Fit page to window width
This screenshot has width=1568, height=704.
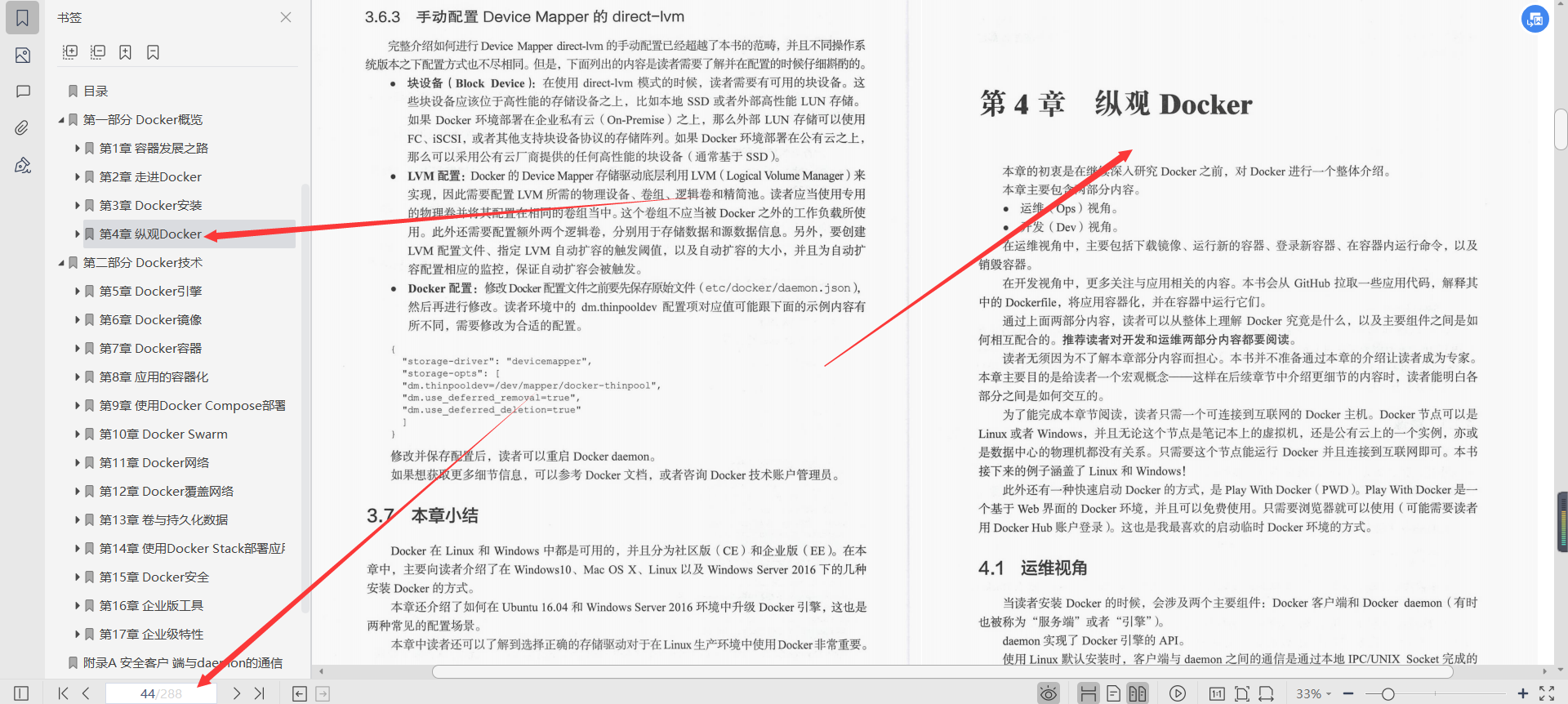tap(1267, 693)
